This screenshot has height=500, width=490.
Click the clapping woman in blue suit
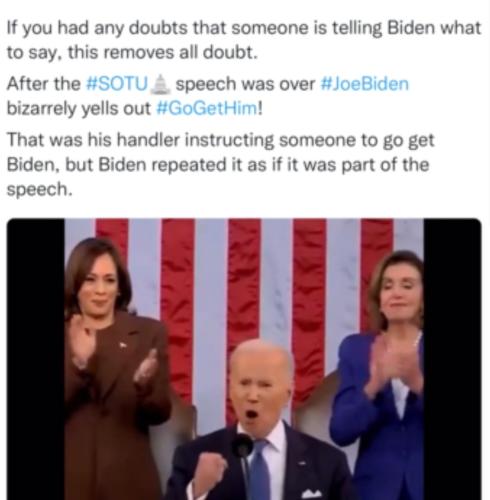click(380, 375)
